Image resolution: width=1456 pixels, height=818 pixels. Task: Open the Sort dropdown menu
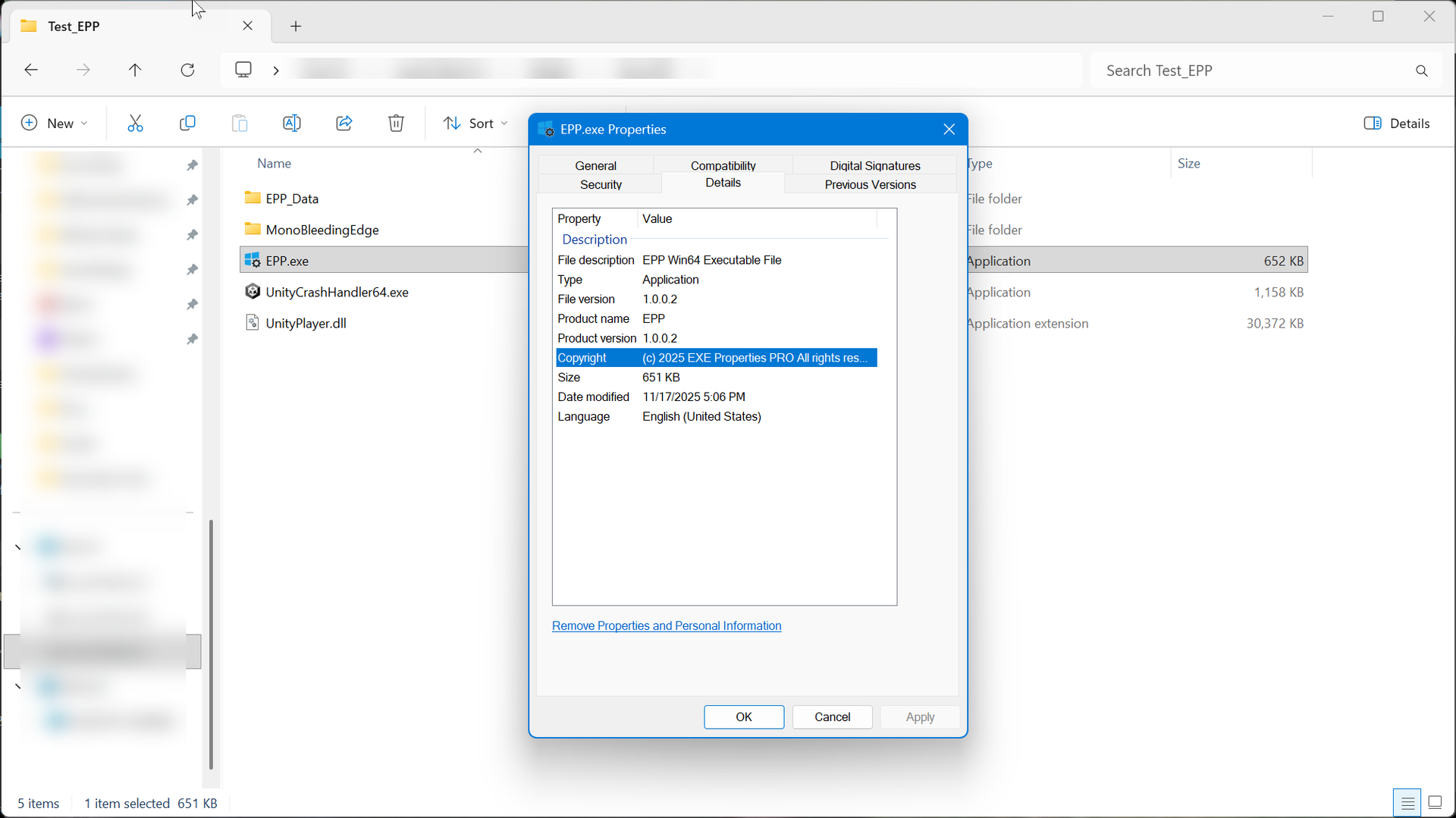(x=475, y=124)
